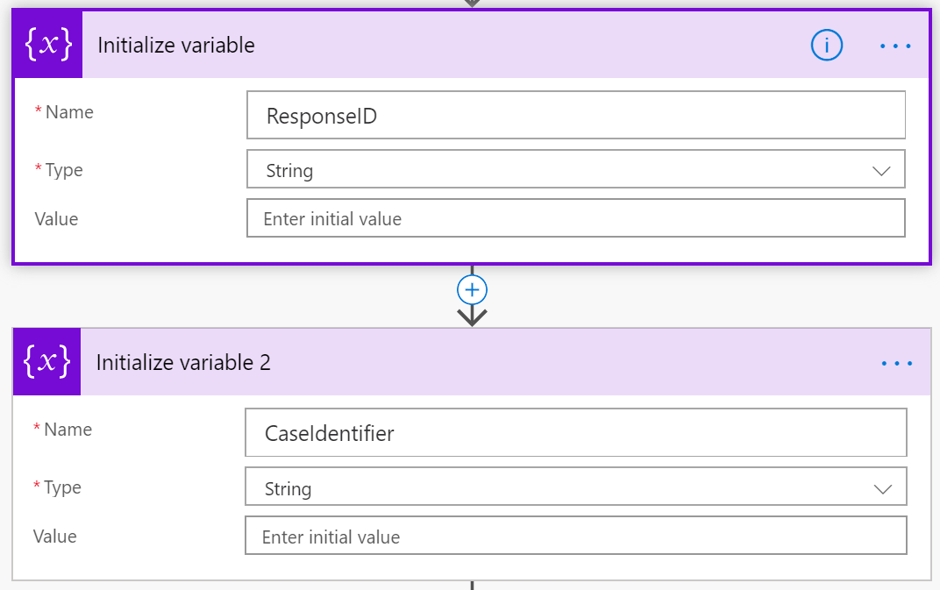Screen dimensions: 940x590
Task: Click the variable icon of Initialize variable 2
Action: pyautogui.click(x=47, y=362)
